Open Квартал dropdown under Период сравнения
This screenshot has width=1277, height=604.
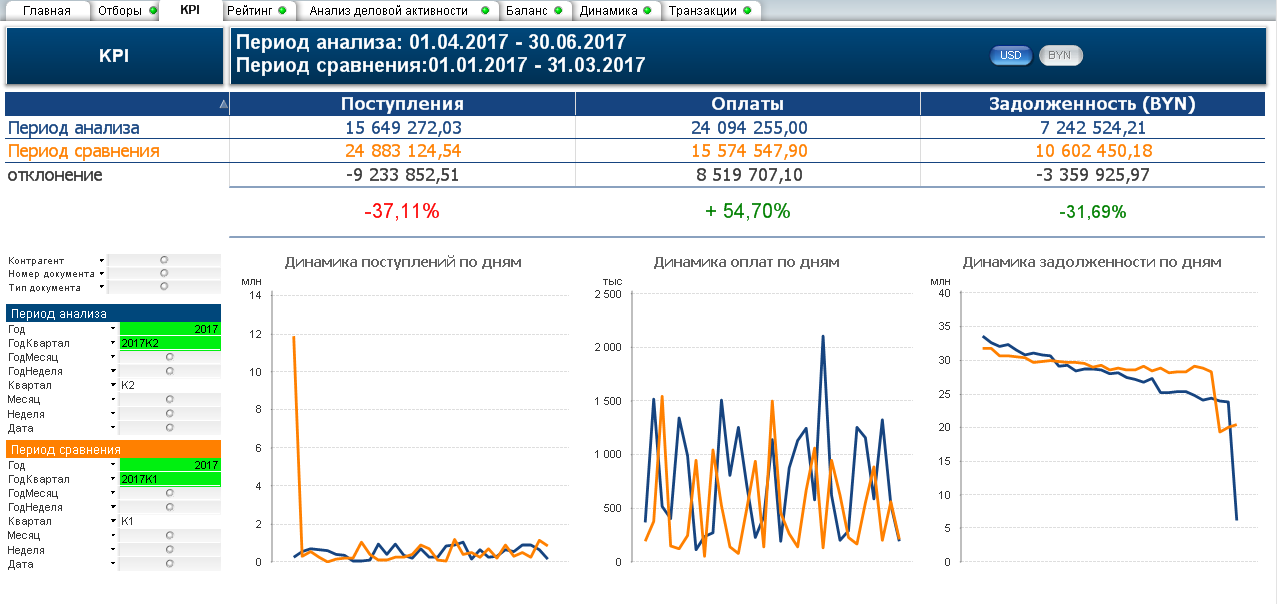(x=113, y=521)
